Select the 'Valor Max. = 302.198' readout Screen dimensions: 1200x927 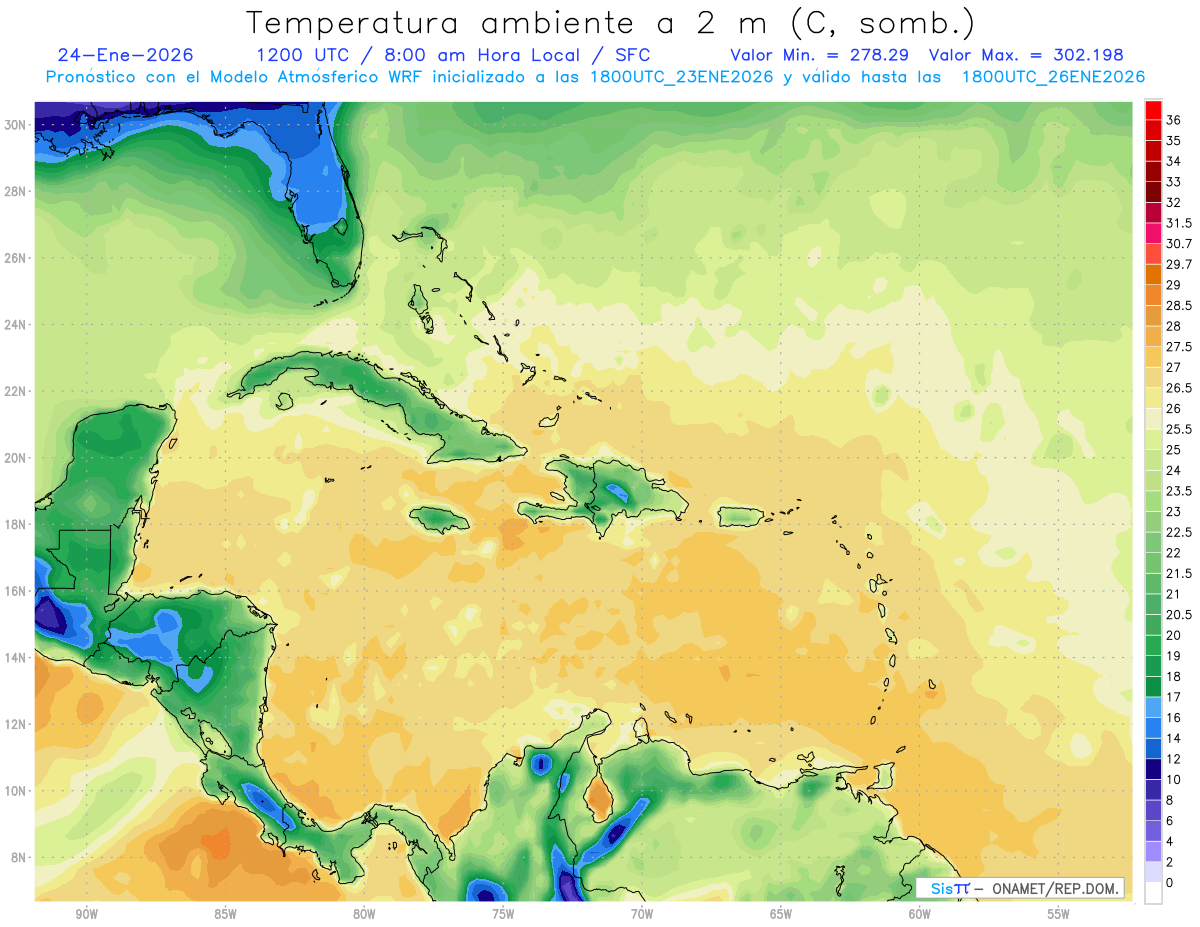[x=1026, y=55]
